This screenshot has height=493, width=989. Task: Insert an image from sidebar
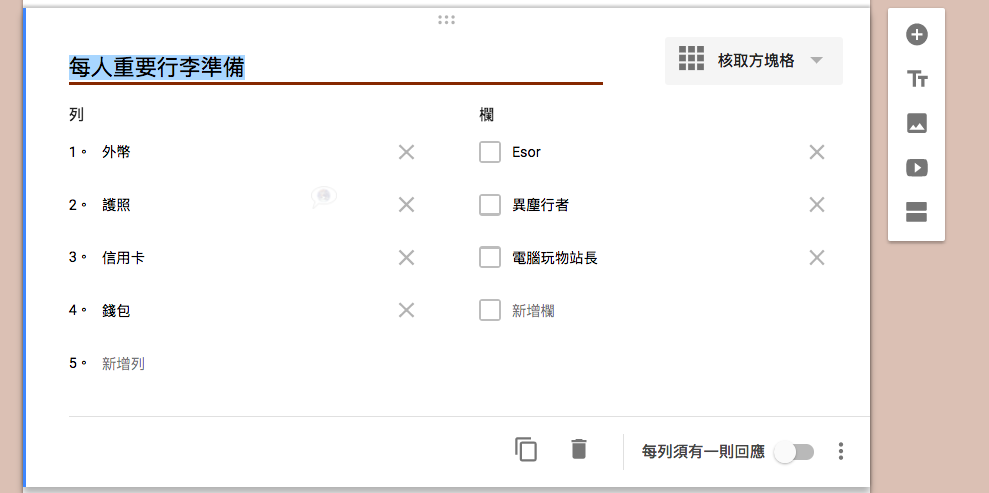(x=916, y=123)
